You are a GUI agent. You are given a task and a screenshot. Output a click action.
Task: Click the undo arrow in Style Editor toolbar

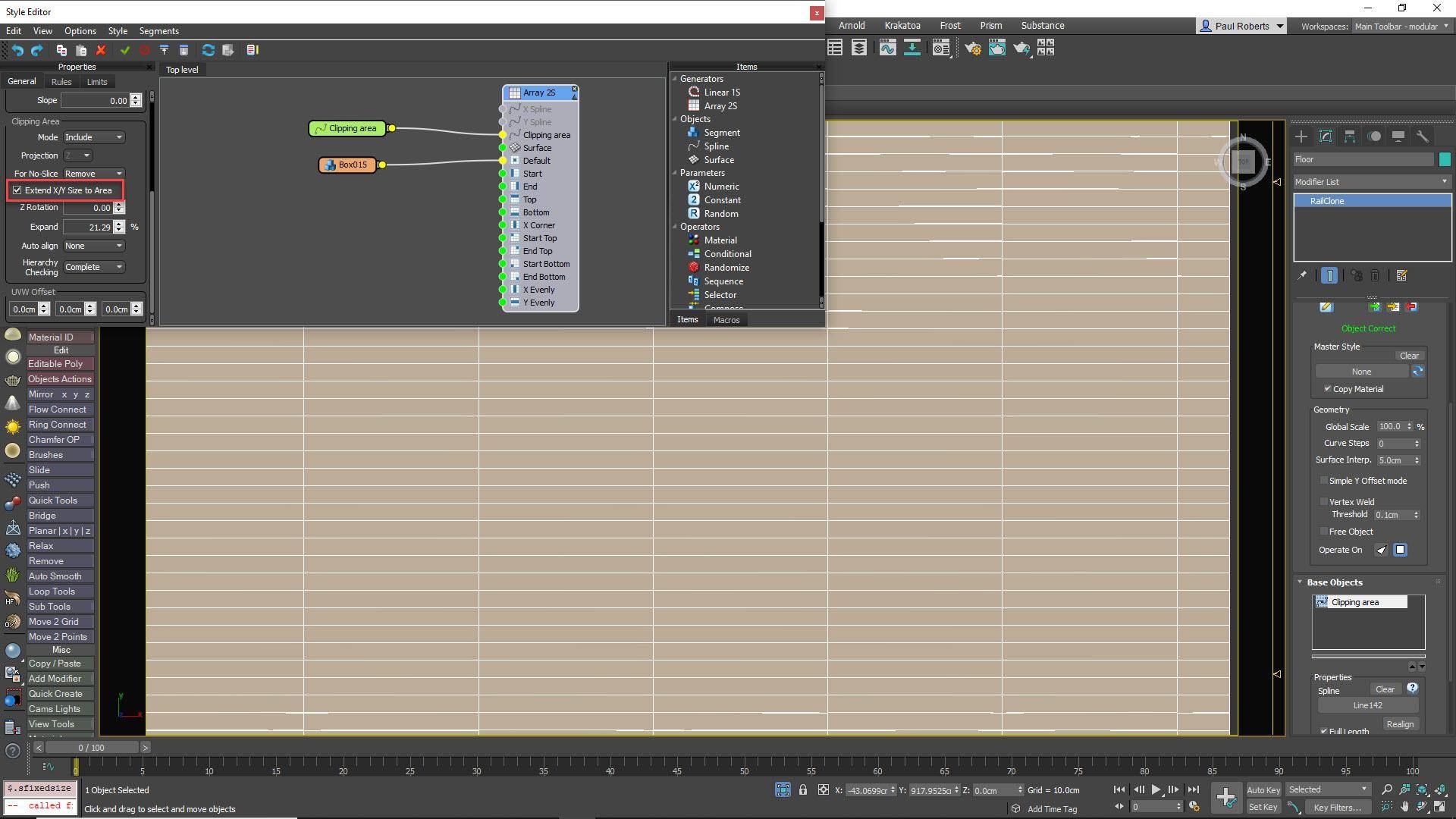[17, 50]
